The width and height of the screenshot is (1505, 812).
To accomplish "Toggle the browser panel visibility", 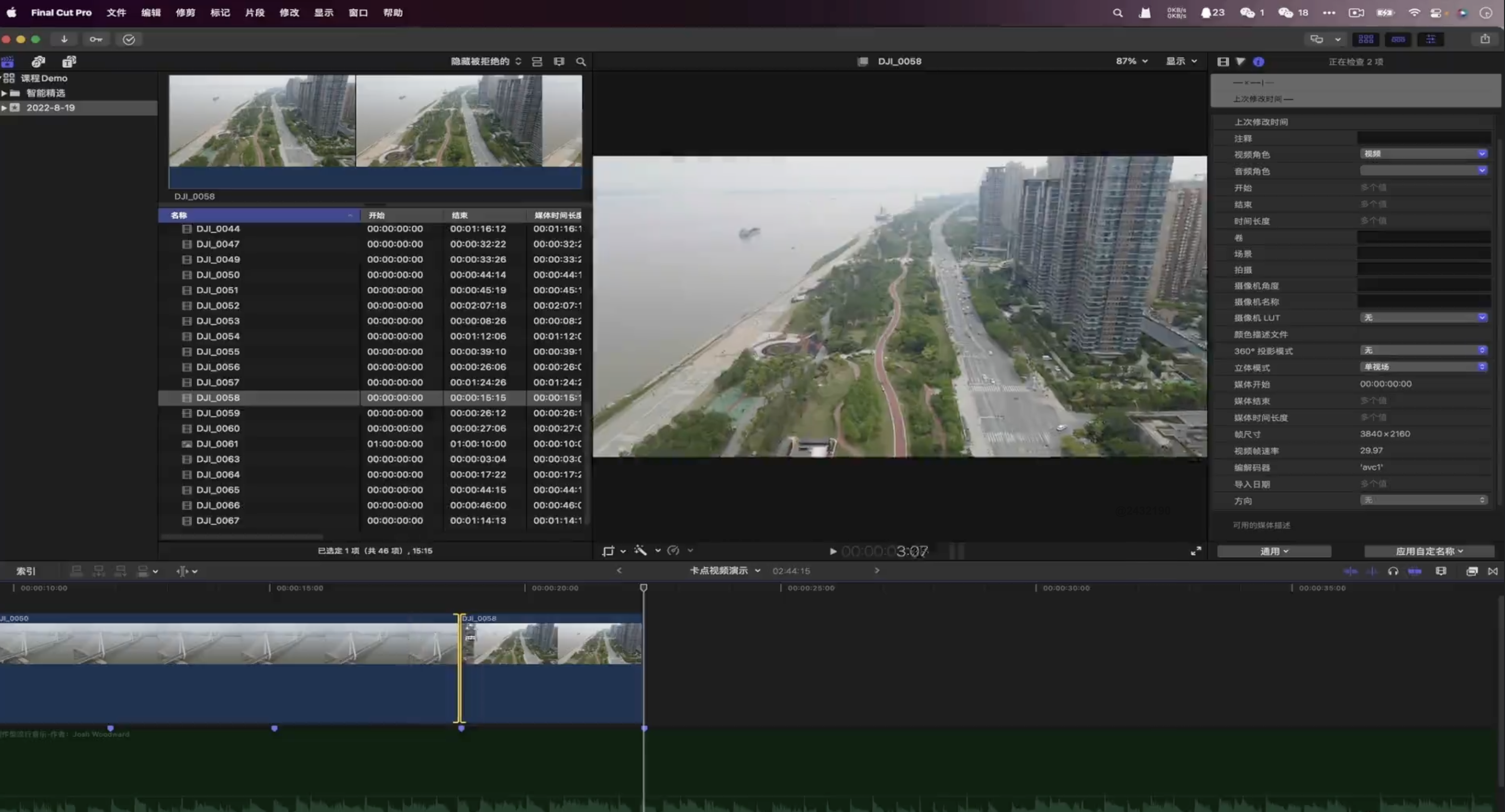I will (x=1365, y=39).
